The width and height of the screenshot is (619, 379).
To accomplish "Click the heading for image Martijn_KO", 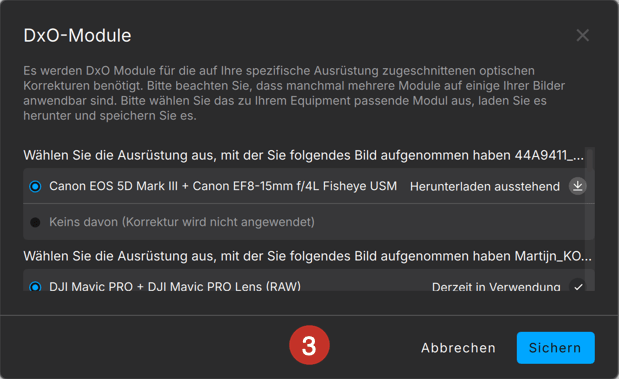I will click(308, 256).
